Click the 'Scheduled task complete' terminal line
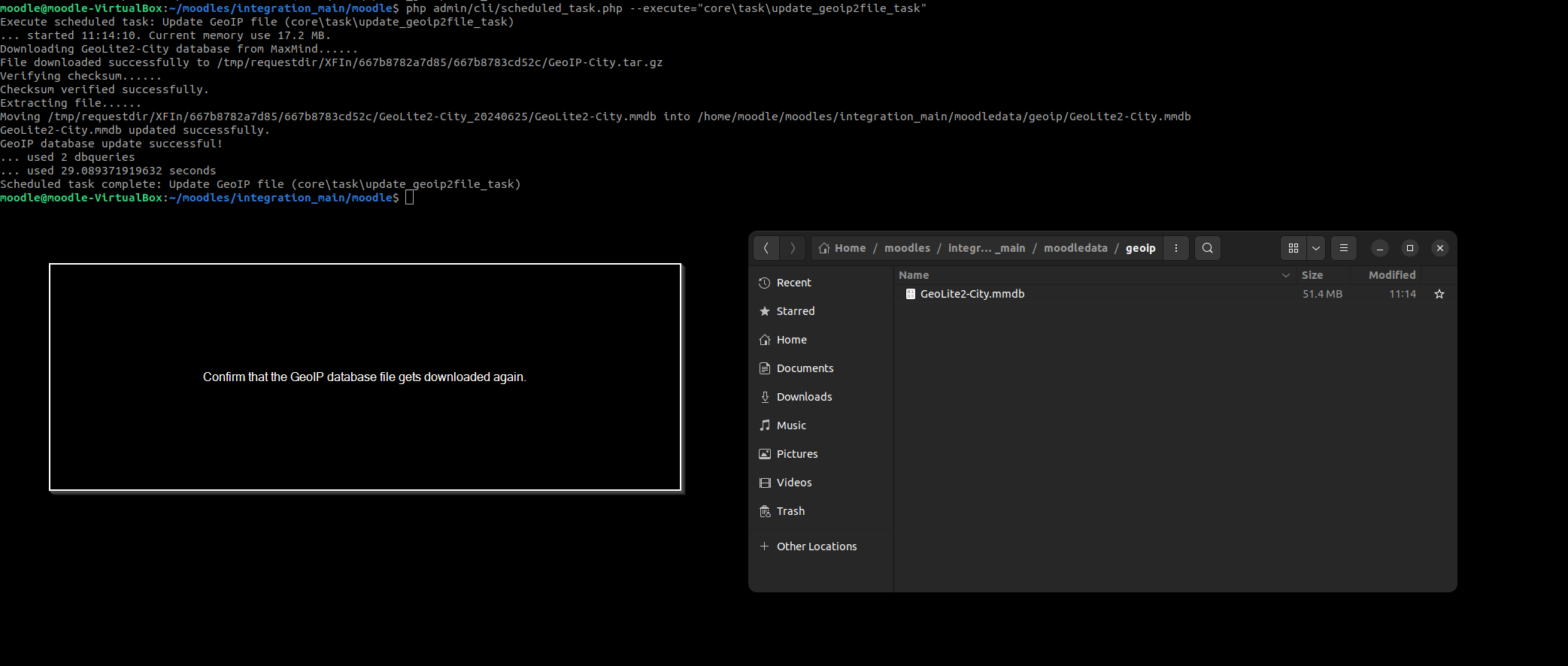The height and width of the screenshot is (666, 1568). [x=260, y=184]
